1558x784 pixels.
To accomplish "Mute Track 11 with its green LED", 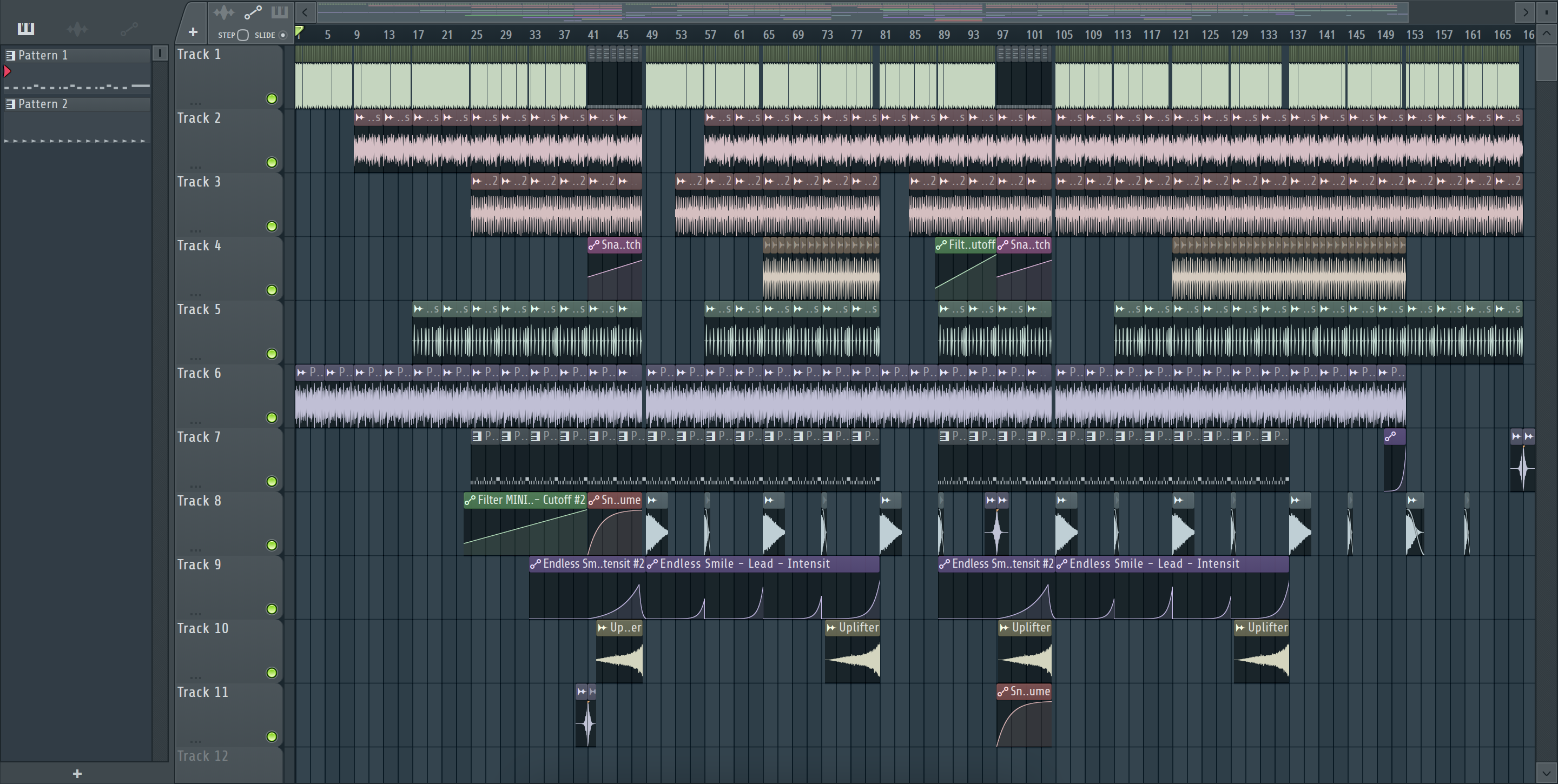I will [x=272, y=737].
